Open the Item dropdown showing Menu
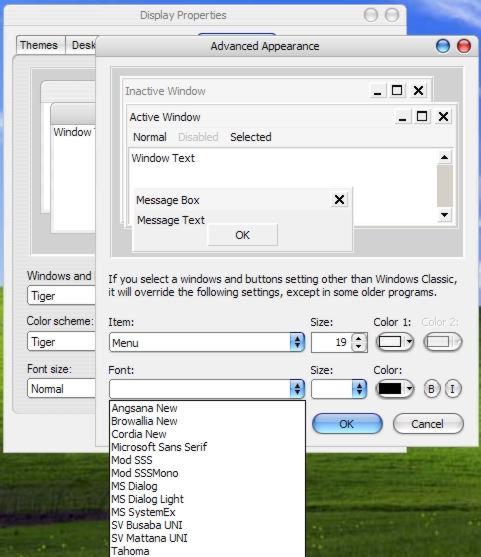The image size is (481, 557). tap(207, 342)
